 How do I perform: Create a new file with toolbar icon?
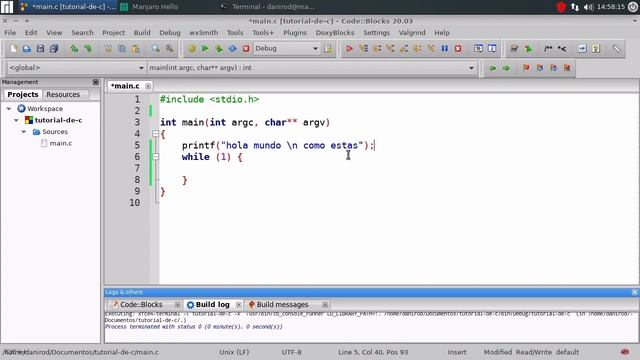point(13,49)
